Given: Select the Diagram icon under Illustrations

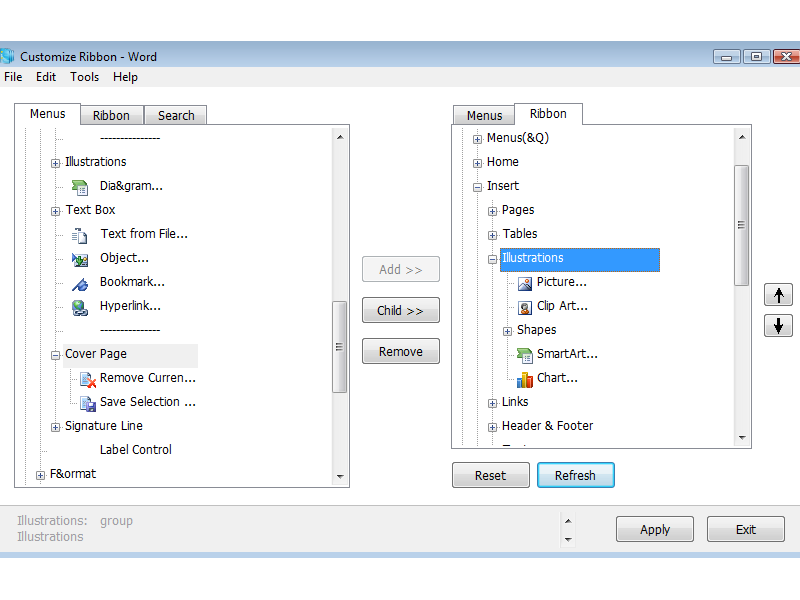Looking at the screenshot, I should click(79, 186).
